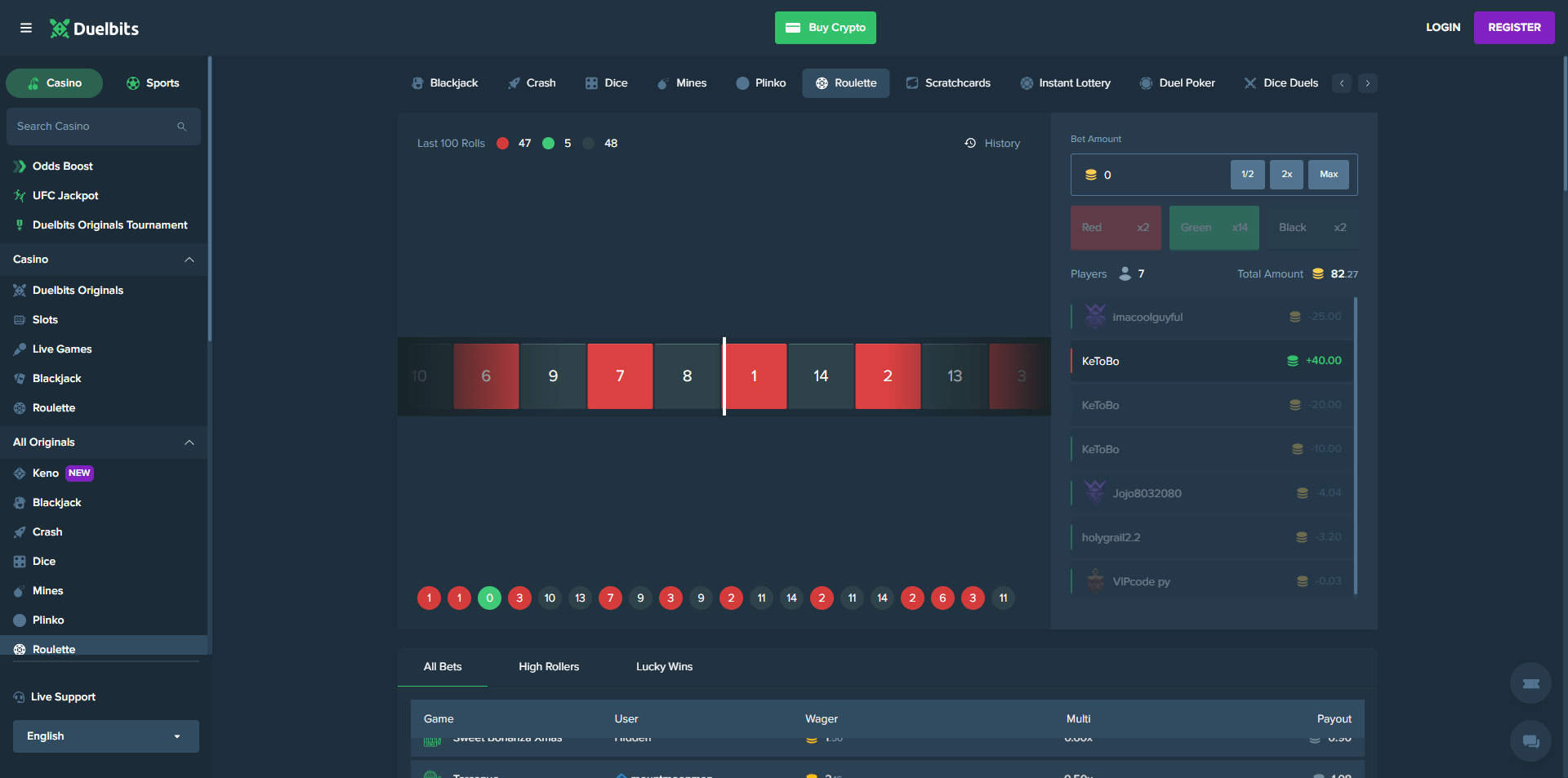1568x778 pixels.
Task: Select the Roulette game tab
Action: [846, 83]
